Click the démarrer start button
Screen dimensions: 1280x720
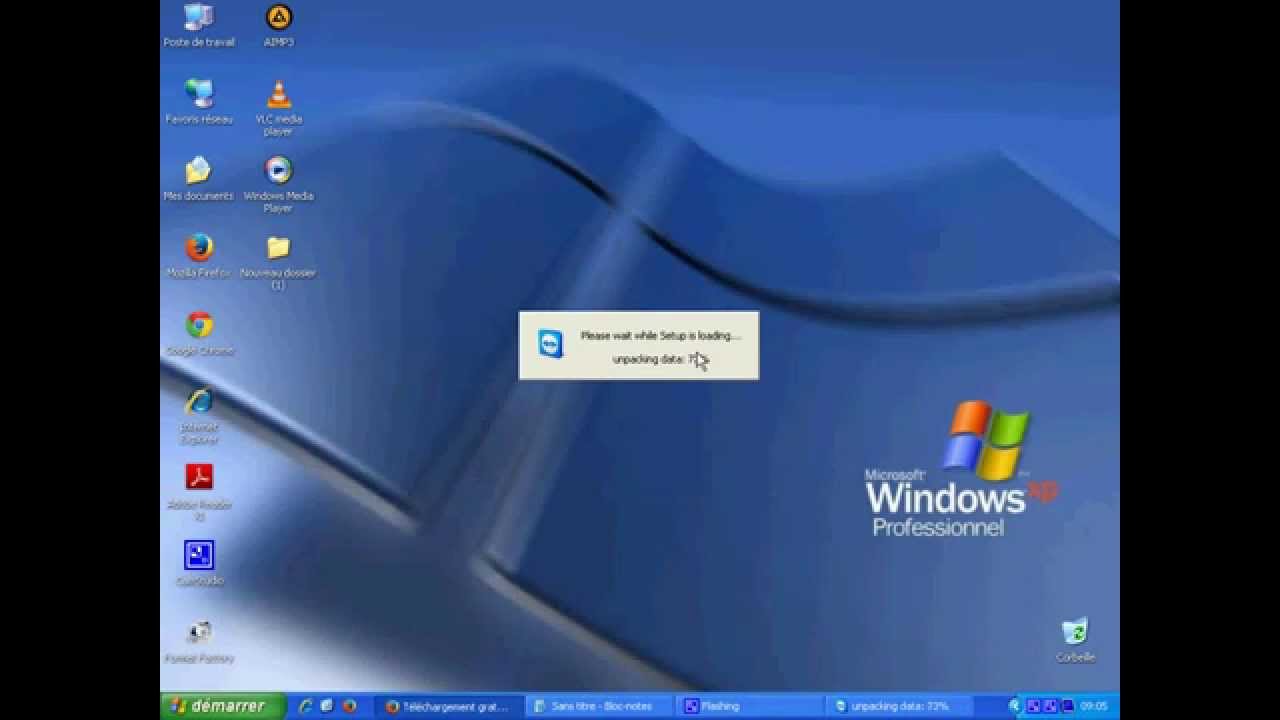click(x=222, y=706)
